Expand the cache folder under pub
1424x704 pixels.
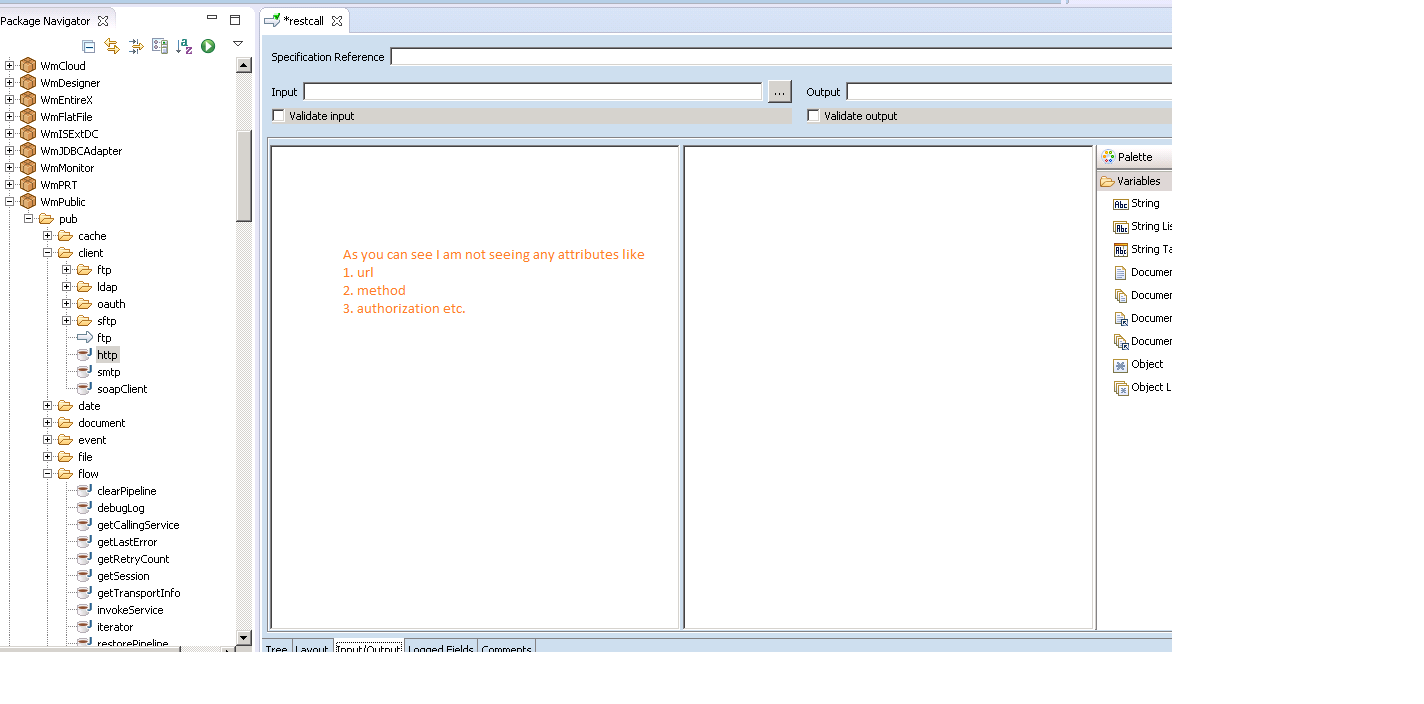pyautogui.click(x=47, y=235)
